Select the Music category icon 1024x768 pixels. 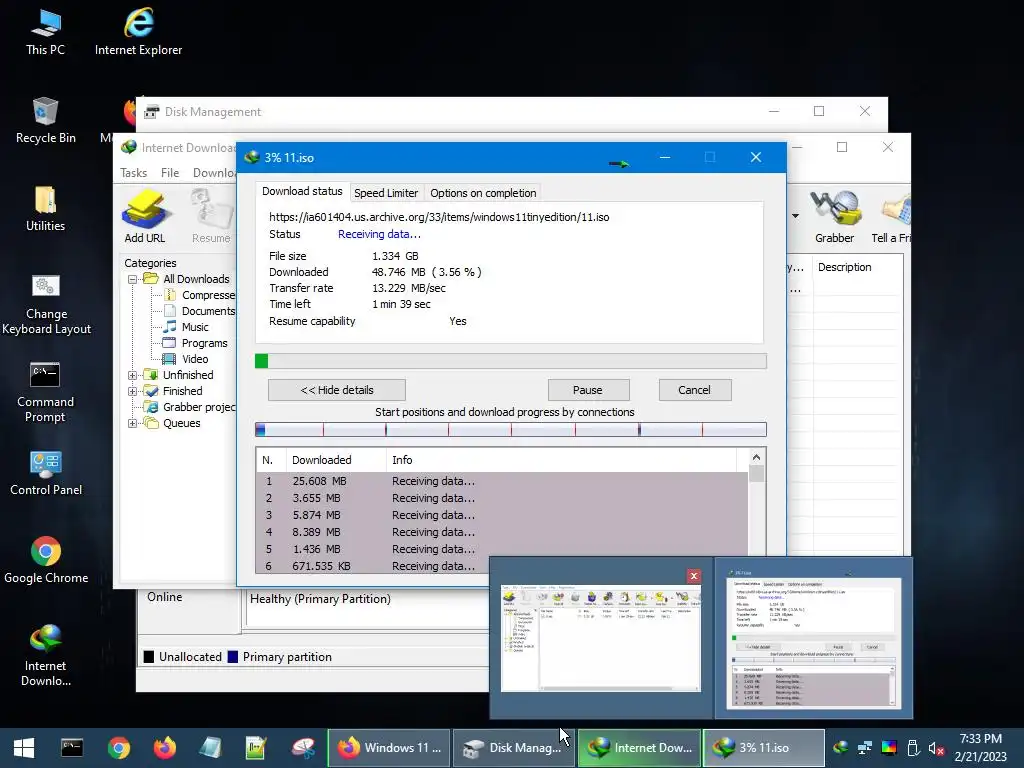coord(170,327)
